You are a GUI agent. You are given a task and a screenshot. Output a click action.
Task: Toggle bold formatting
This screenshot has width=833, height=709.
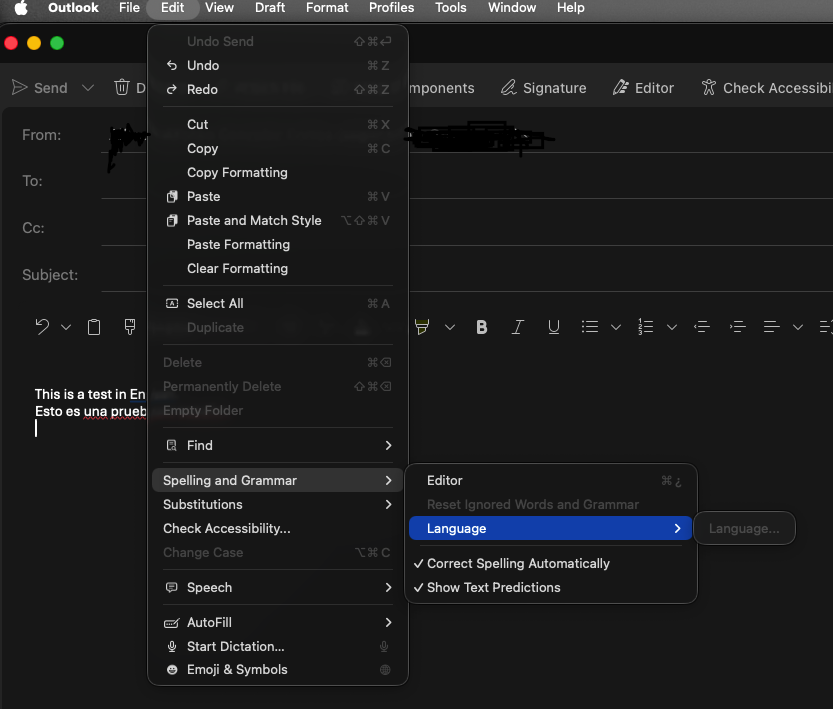(482, 327)
